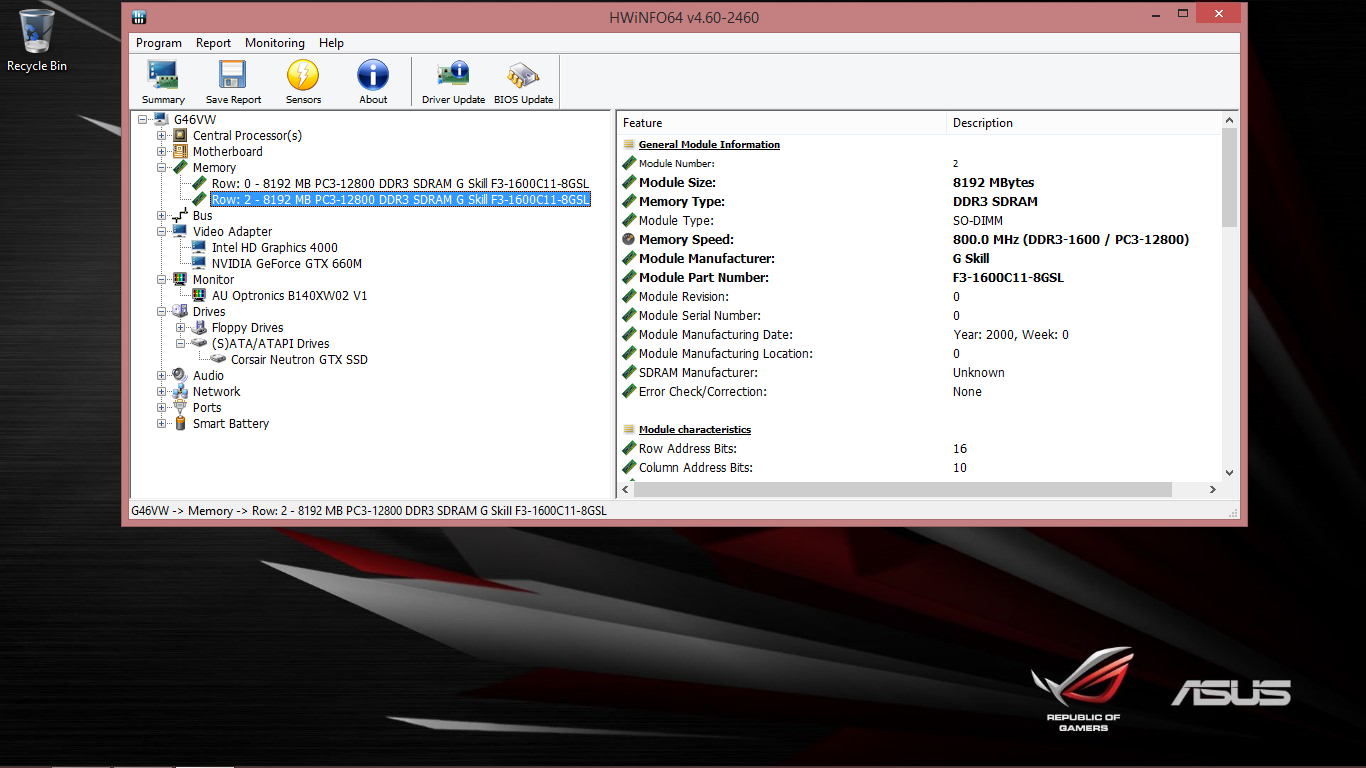Select (S)ATA/ATAPI Drives node
The image size is (1366, 768).
pos(270,343)
